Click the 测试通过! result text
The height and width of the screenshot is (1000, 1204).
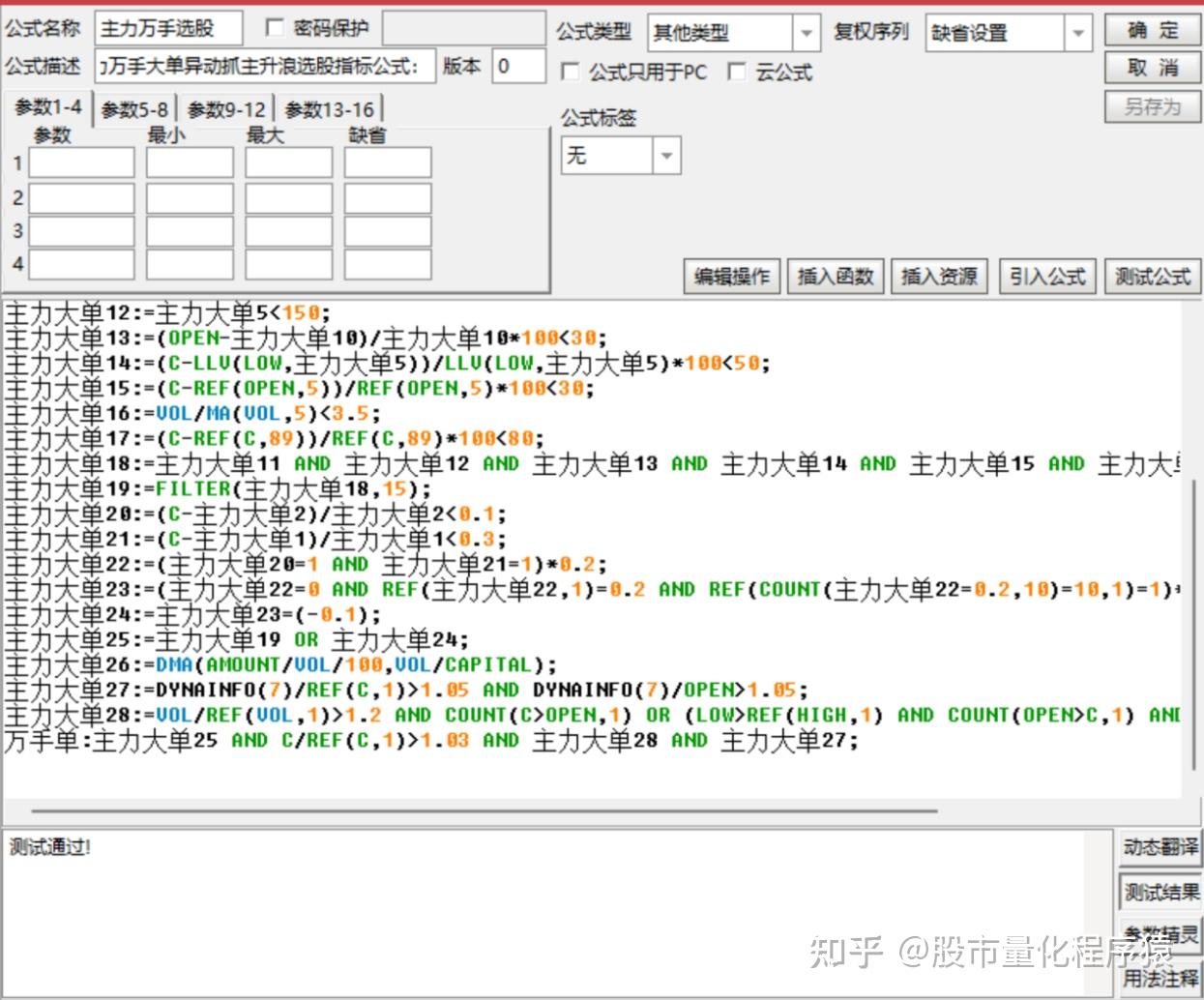[x=50, y=847]
